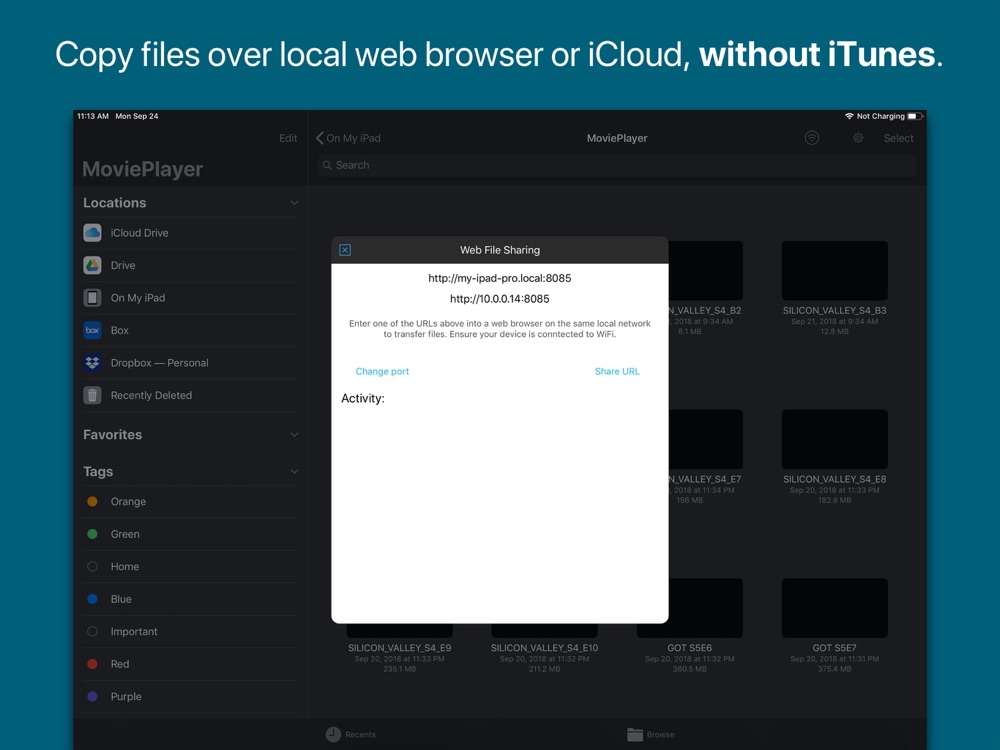Image resolution: width=1000 pixels, height=750 pixels.
Task: Click the SILICON_VALLEY_S4_E10 file name
Action: coord(544,648)
